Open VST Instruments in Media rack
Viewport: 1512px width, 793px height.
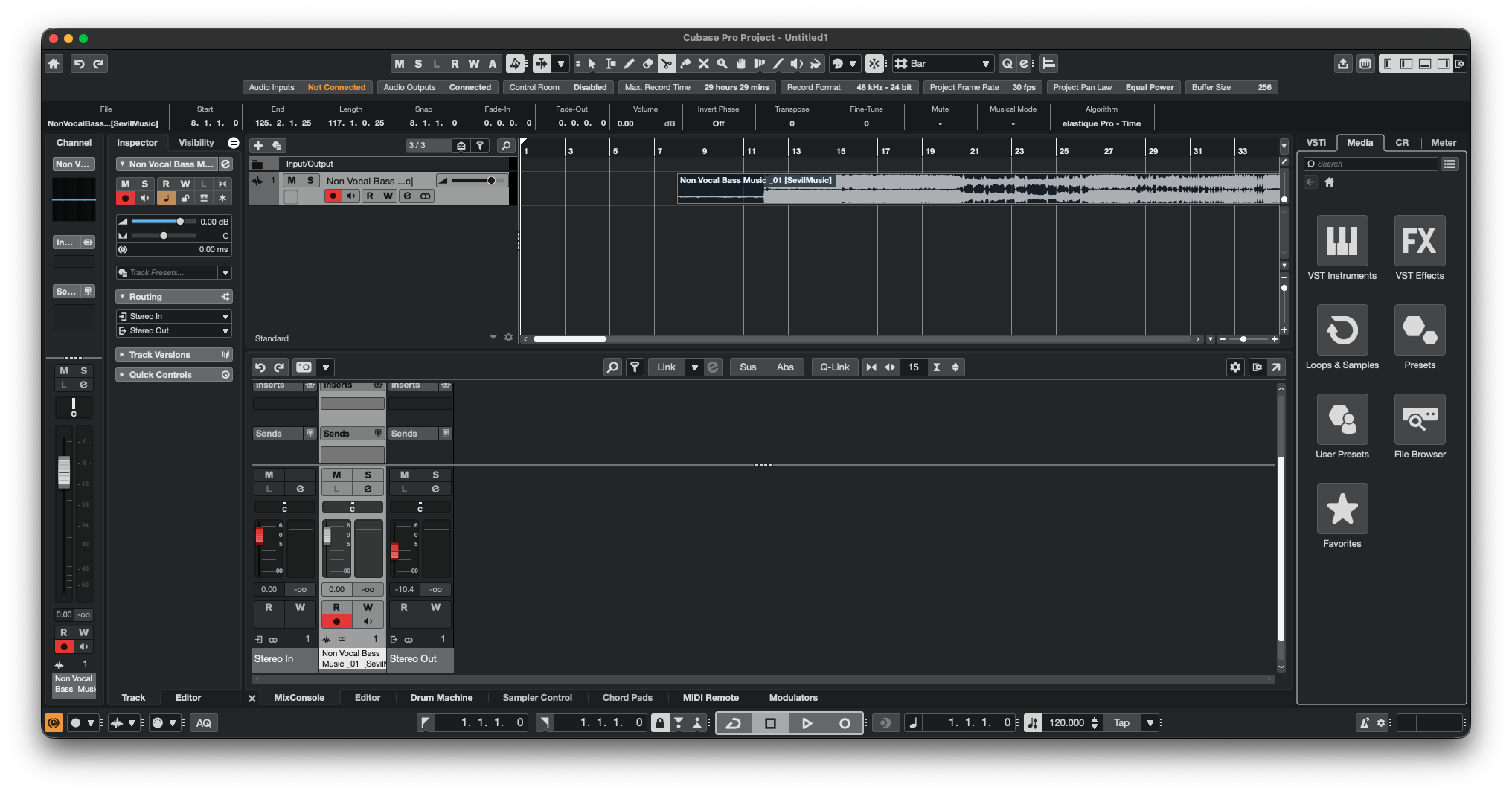(1342, 240)
